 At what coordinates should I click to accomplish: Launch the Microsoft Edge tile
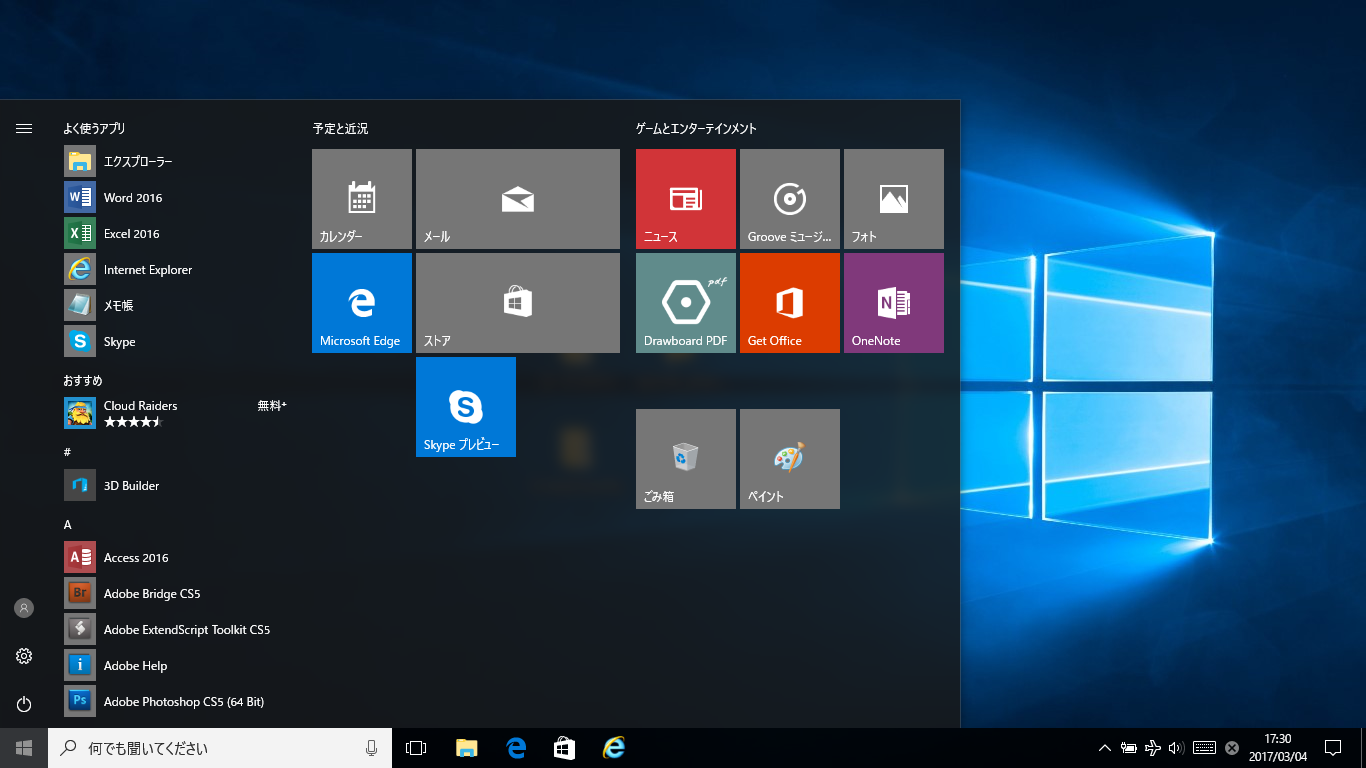point(362,303)
